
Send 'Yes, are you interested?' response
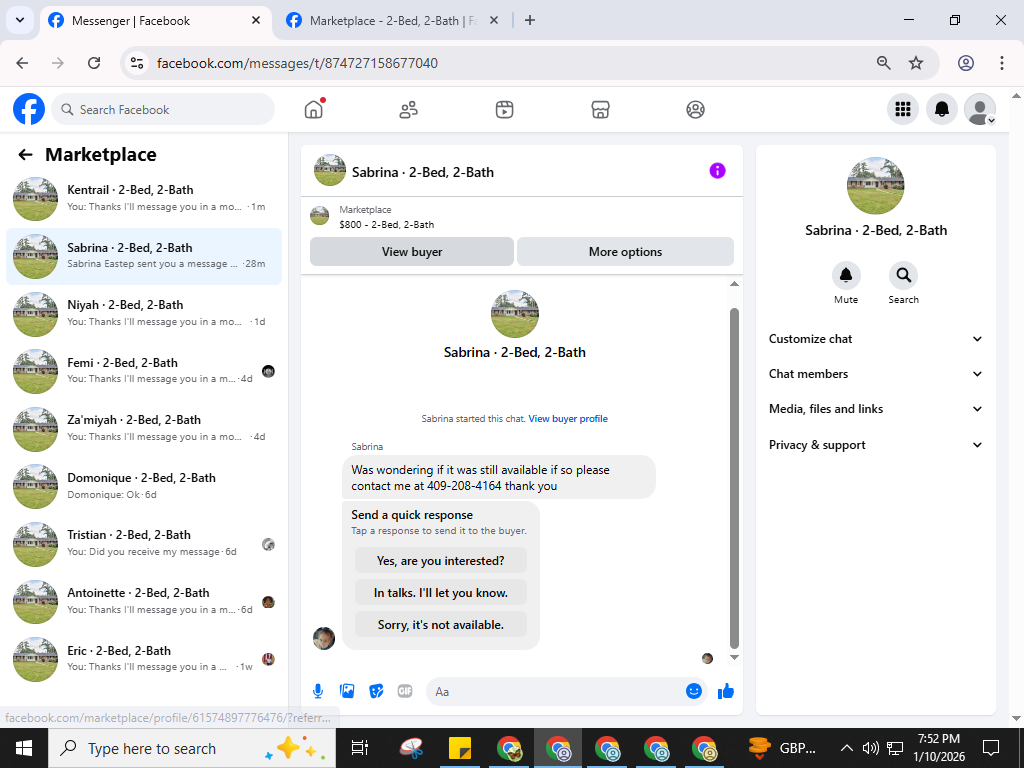441,561
